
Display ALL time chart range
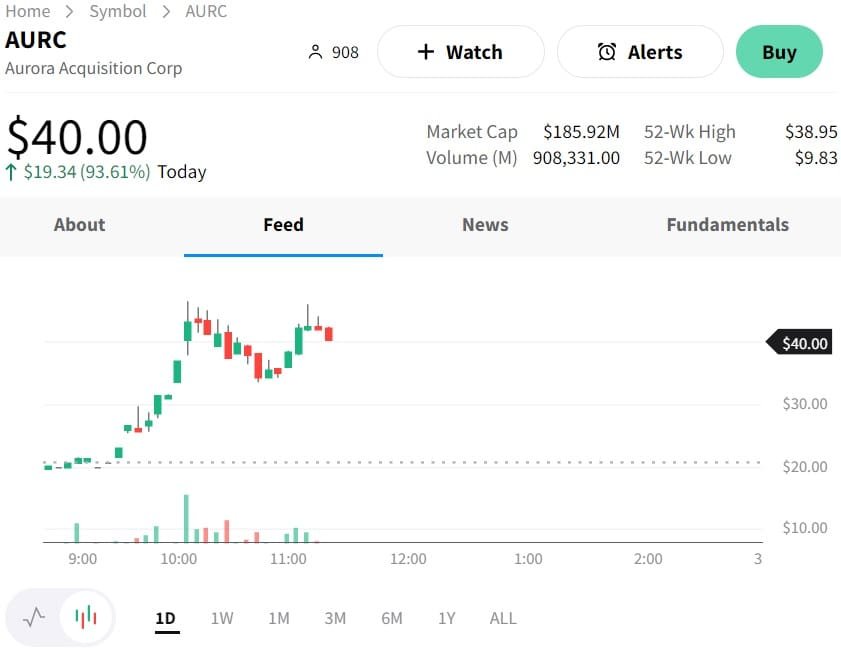(x=503, y=618)
